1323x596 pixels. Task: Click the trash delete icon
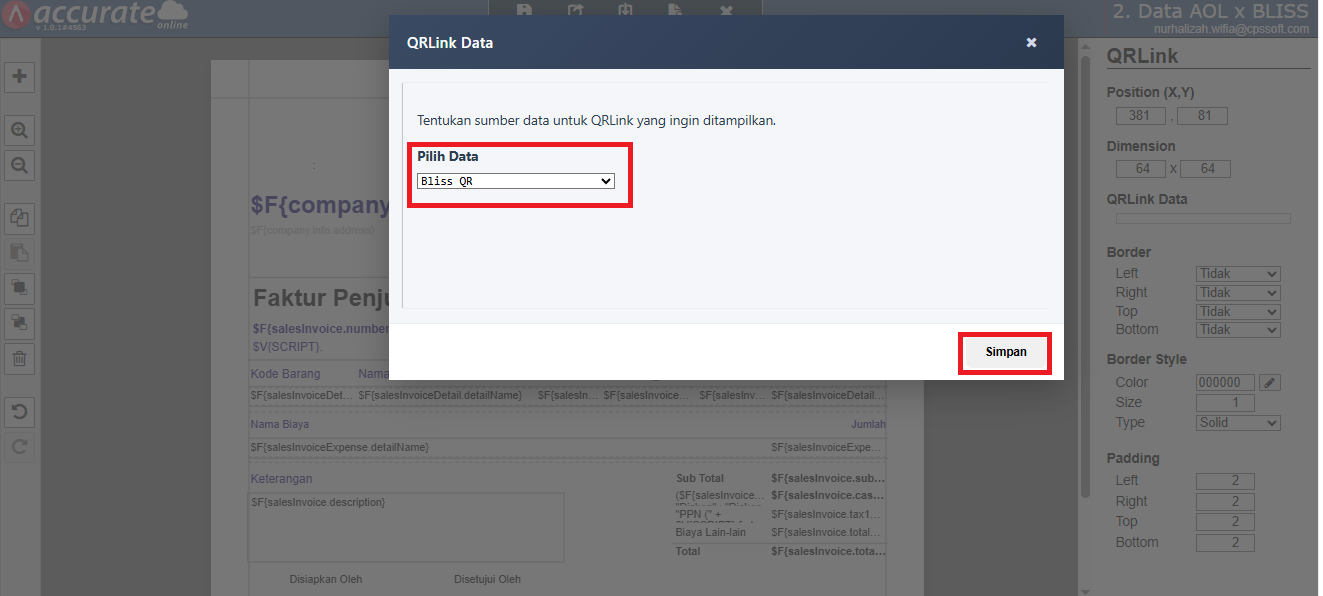click(x=19, y=358)
